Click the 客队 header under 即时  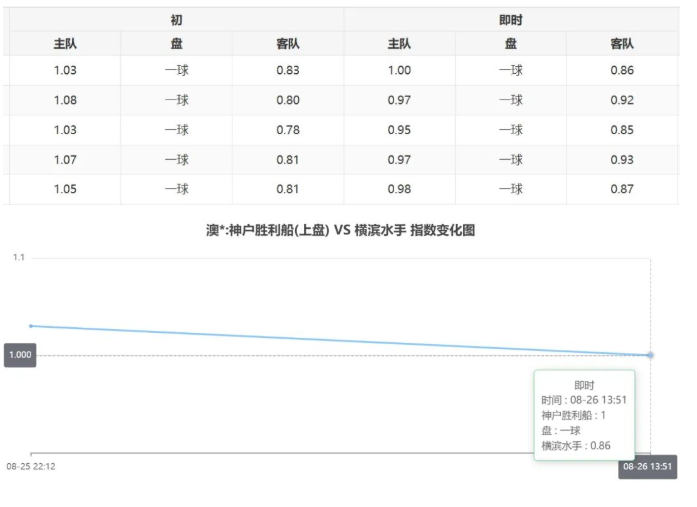pos(622,44)
